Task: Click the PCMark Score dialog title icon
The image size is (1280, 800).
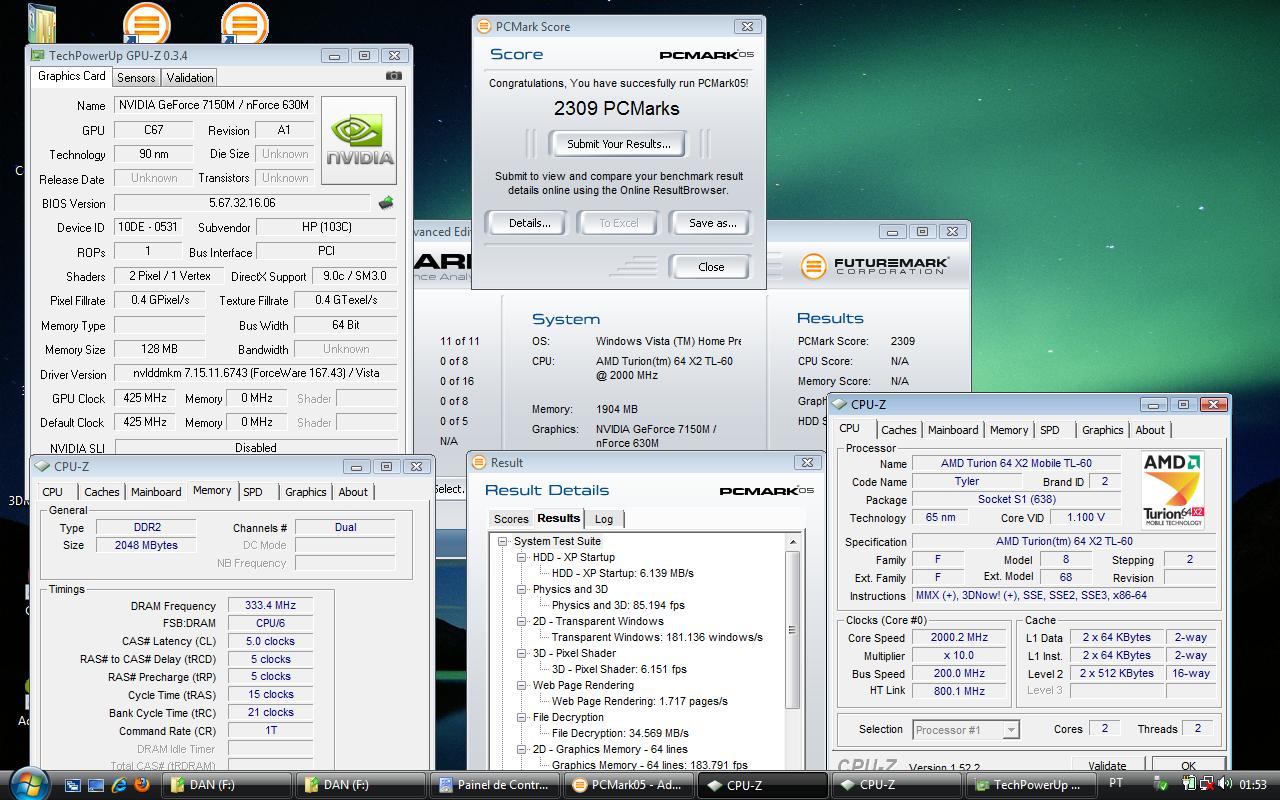Action: pyautogui.click(x=483, y=27)
